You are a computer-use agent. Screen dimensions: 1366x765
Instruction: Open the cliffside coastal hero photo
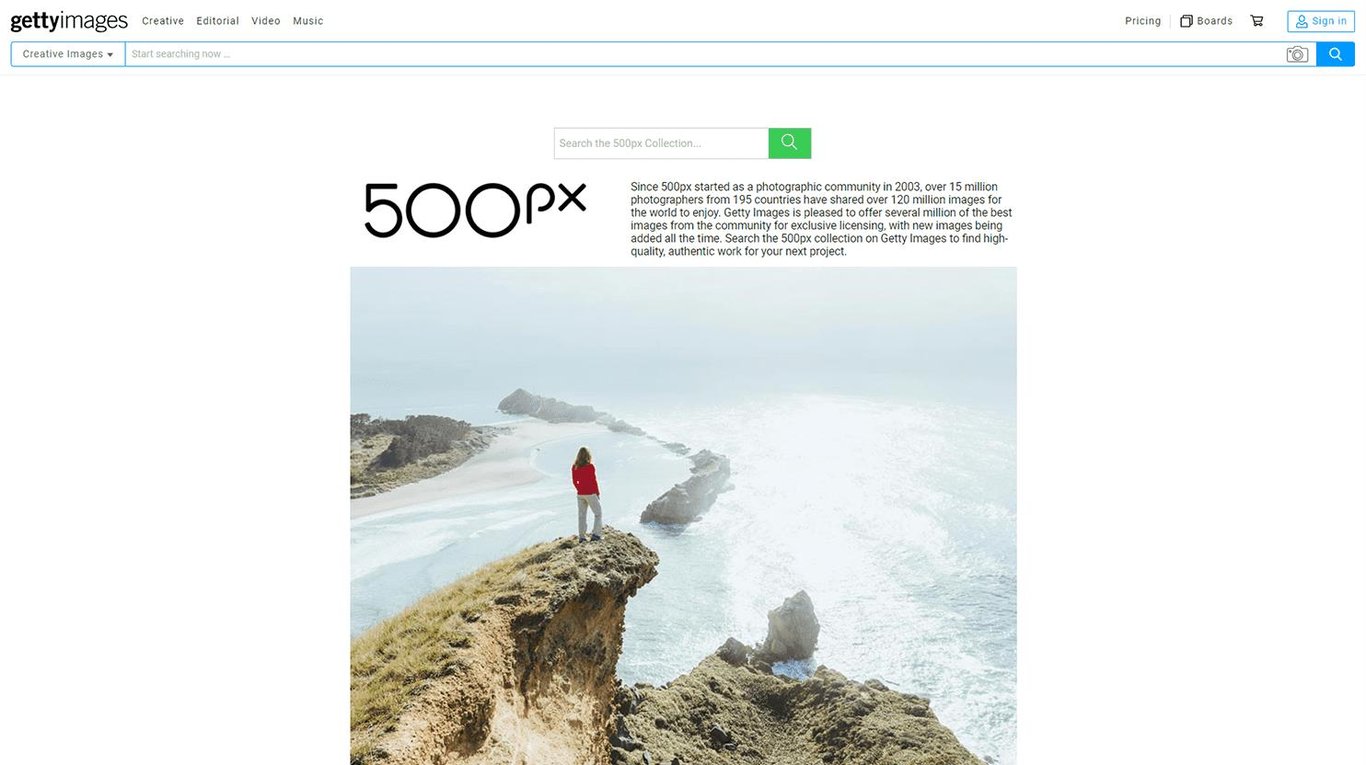point(683,516)
